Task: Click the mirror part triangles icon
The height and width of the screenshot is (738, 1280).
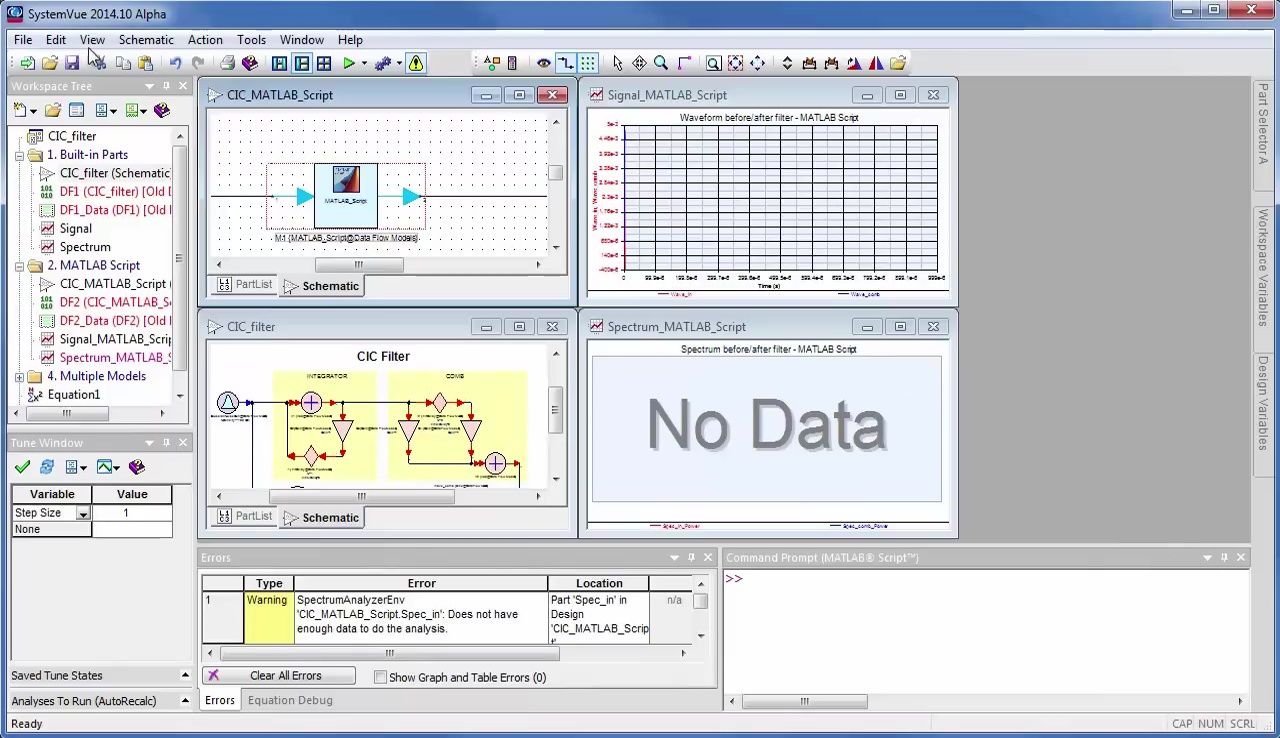Action: tap(875, 63)
